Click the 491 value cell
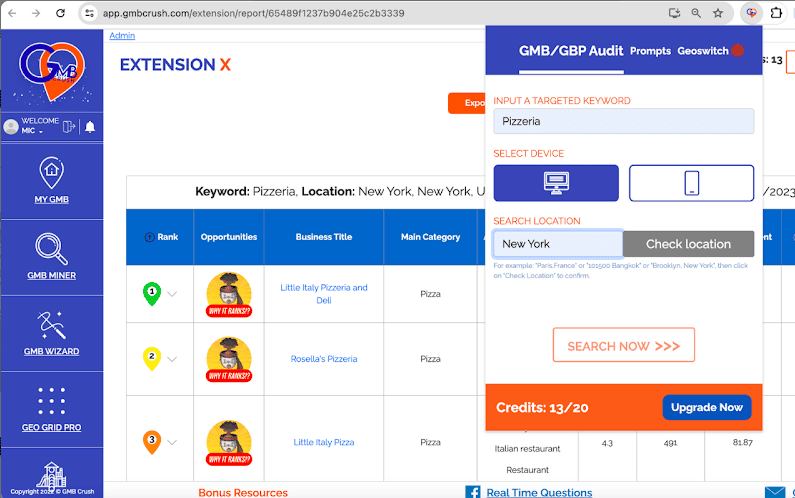795x498 pixels. point(670,443)
